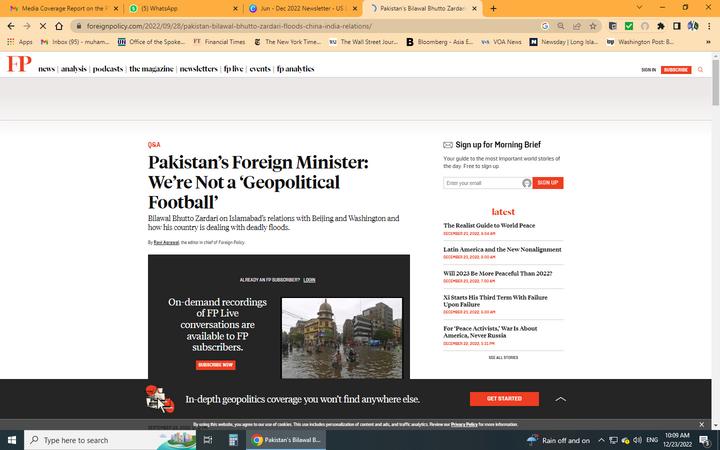Open the magazine menu item
The image size is (720, 450).
pos(151,69)
